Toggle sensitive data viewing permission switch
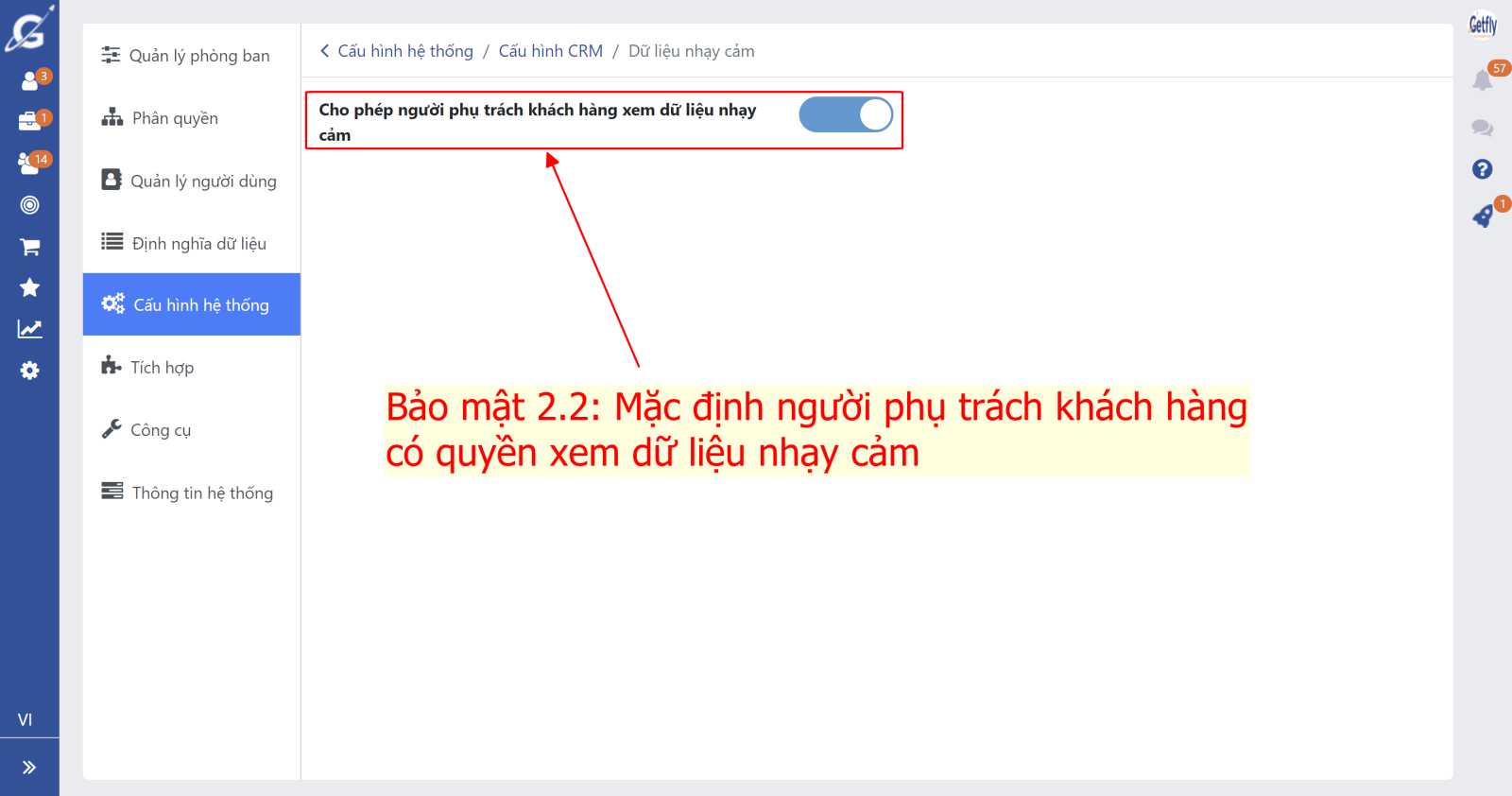 pos(845,115)
